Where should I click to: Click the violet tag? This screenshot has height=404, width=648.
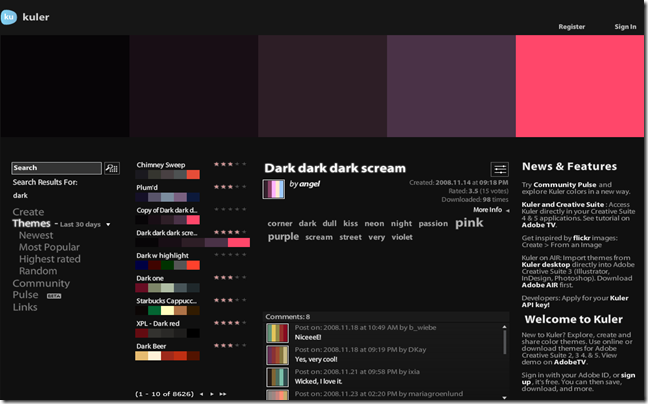402,237
